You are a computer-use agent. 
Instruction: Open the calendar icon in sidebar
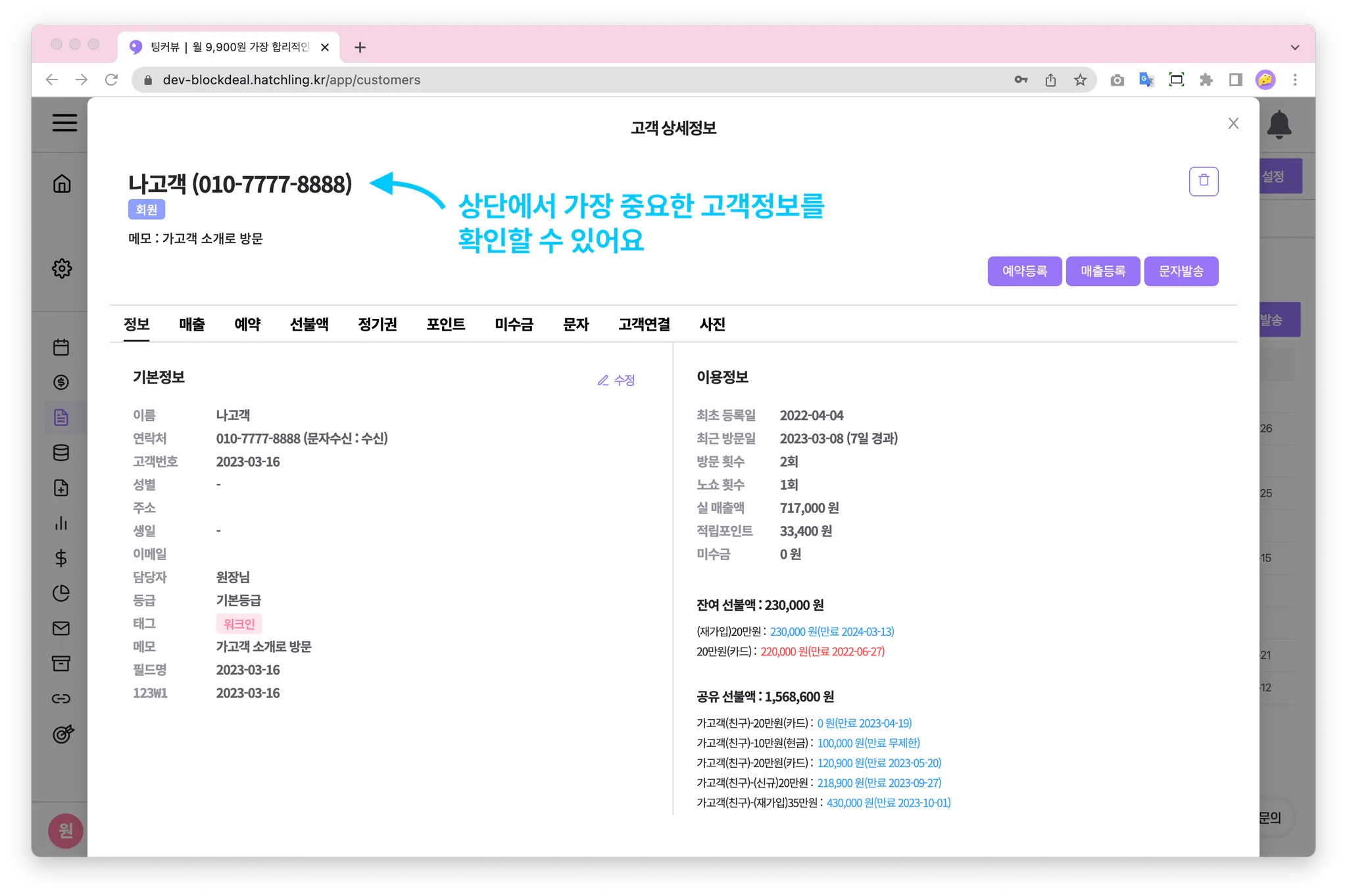click(61, 347)
